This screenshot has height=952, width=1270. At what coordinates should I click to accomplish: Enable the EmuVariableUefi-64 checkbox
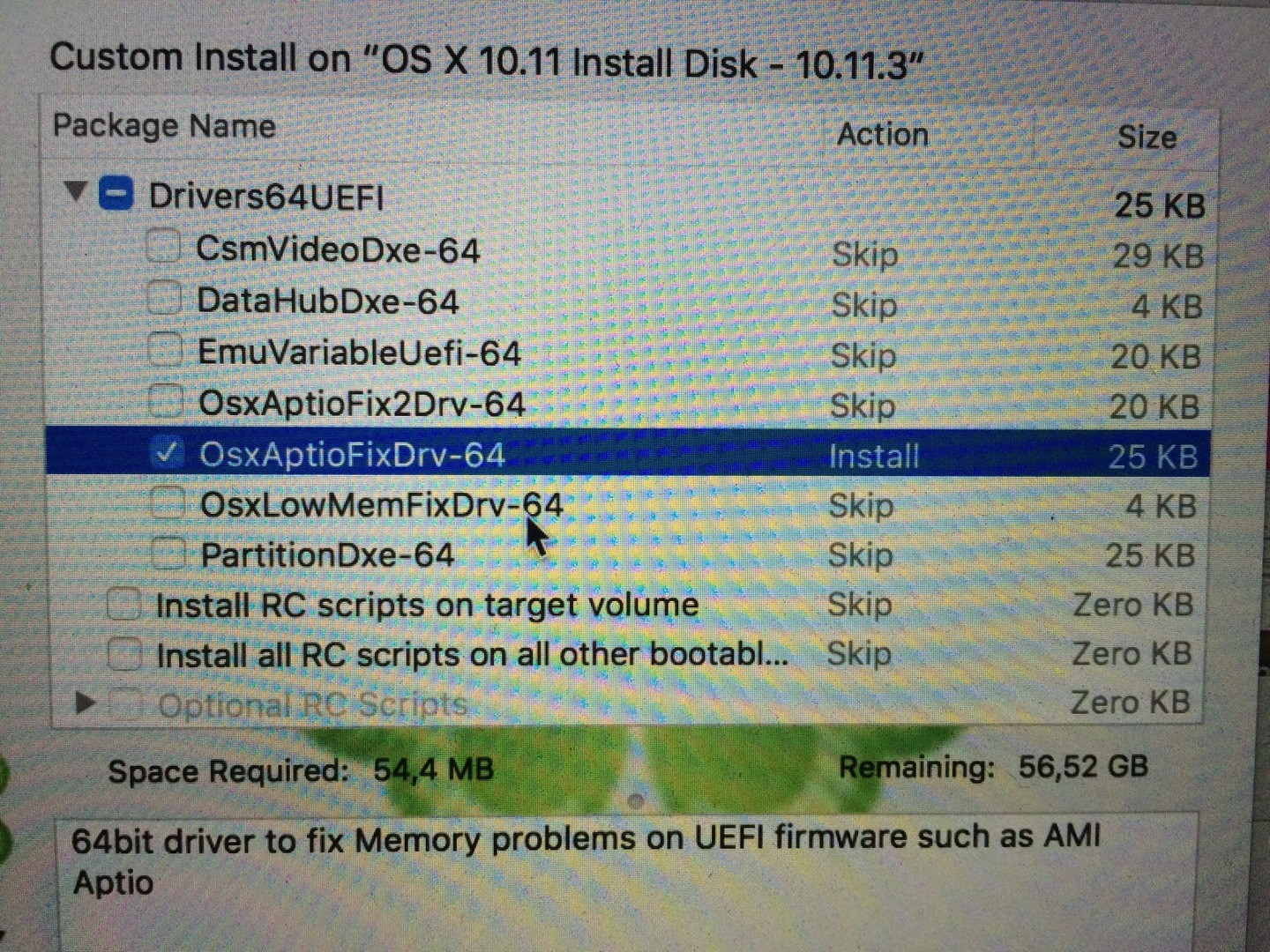coord(166,350)
